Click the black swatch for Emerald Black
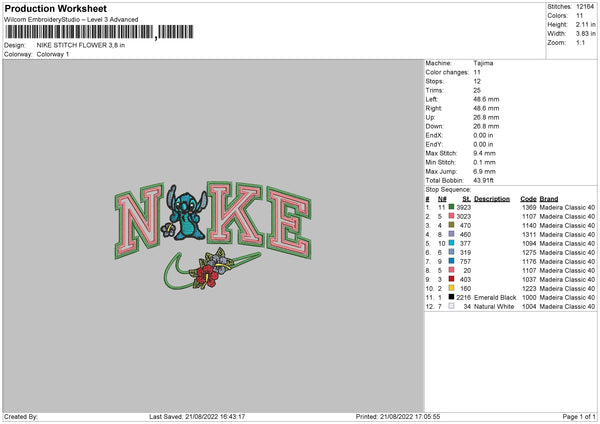The width and height of the screenshot is (600, 424). 452,297
